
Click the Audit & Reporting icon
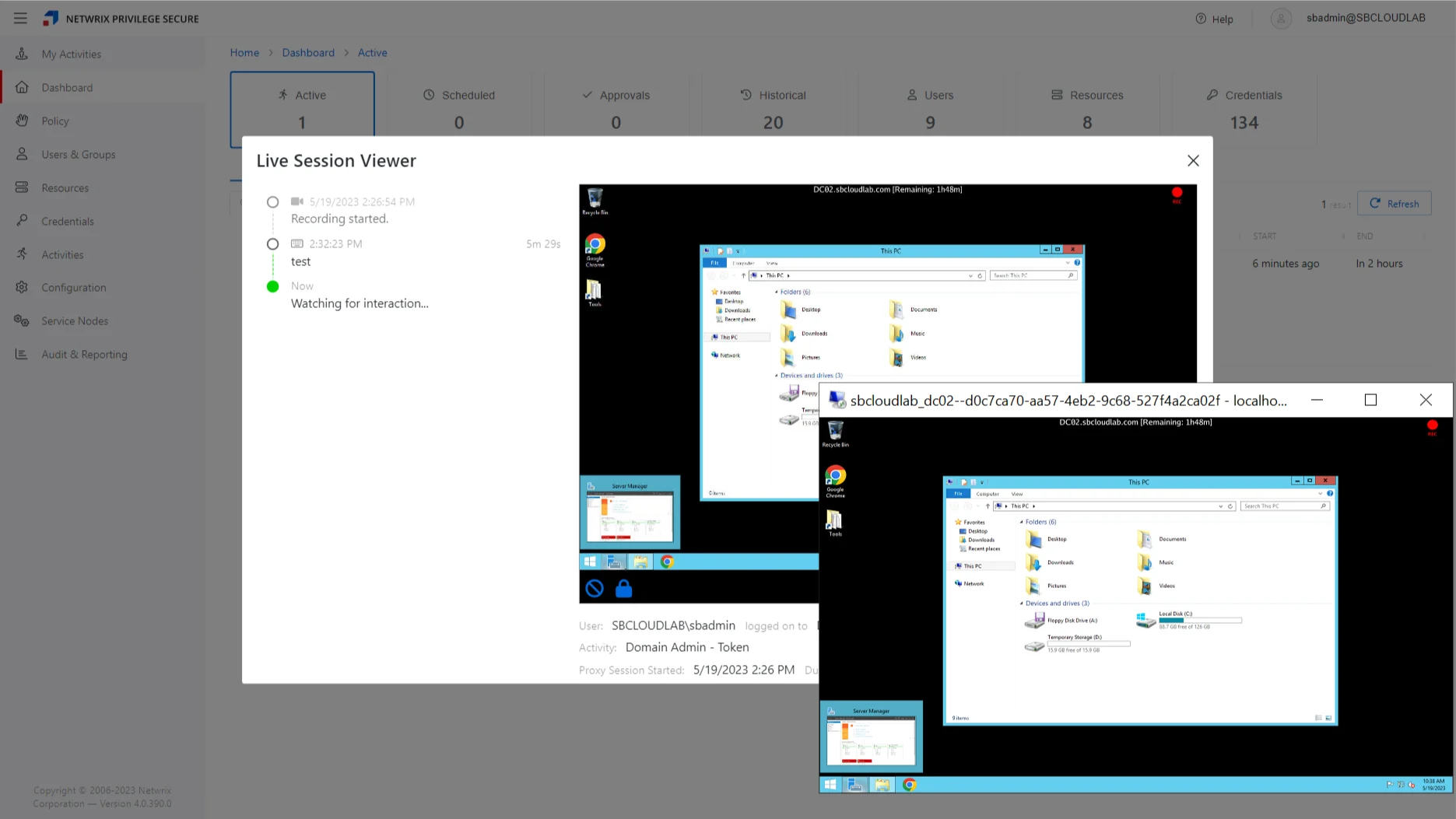22,354
